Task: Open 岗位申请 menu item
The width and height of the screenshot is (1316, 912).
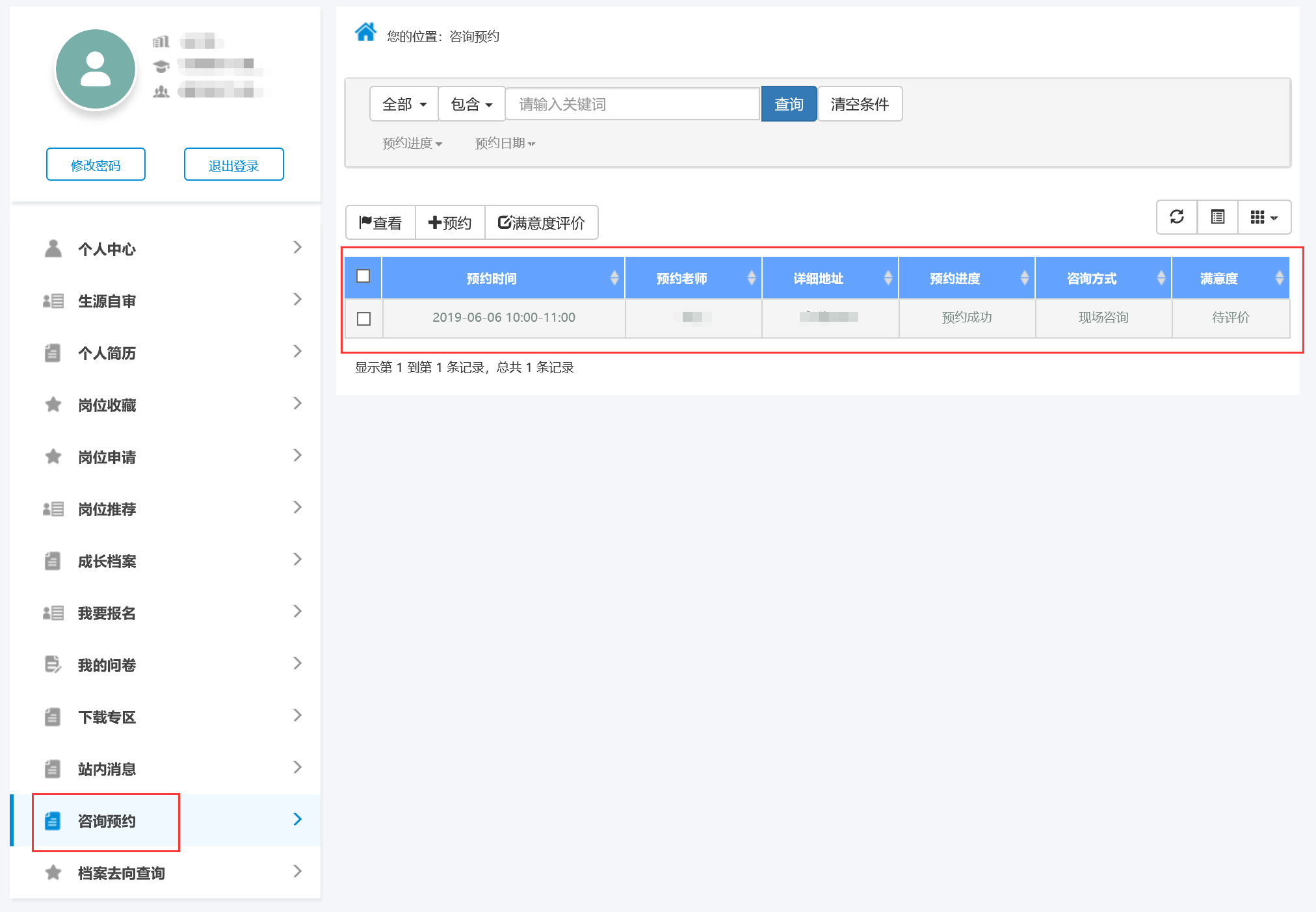Action: pos(165,456)
